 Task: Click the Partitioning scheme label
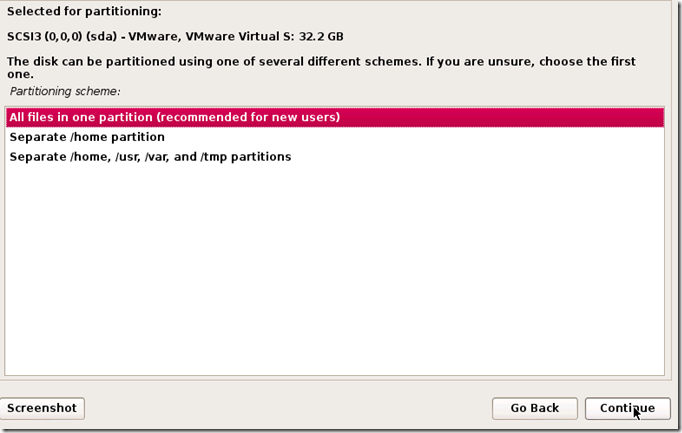(x=65, y=91)
